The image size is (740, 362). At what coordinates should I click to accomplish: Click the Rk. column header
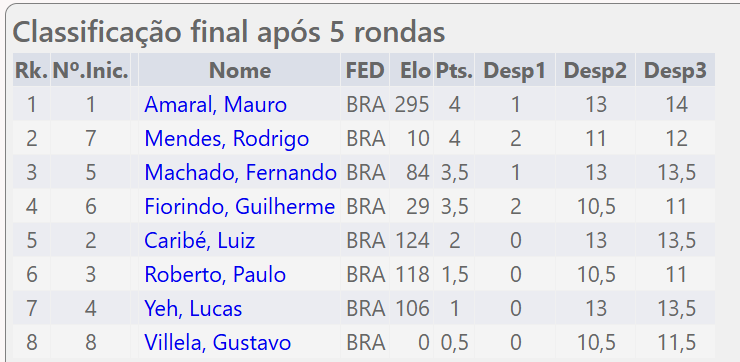click(x=32, y=70)
